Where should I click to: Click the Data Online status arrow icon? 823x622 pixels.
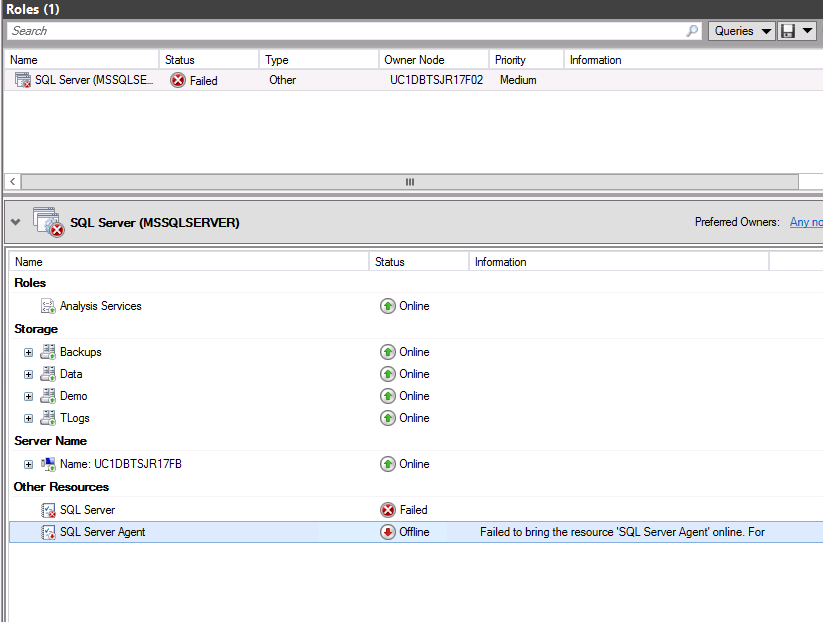click(x=387, y=374)
